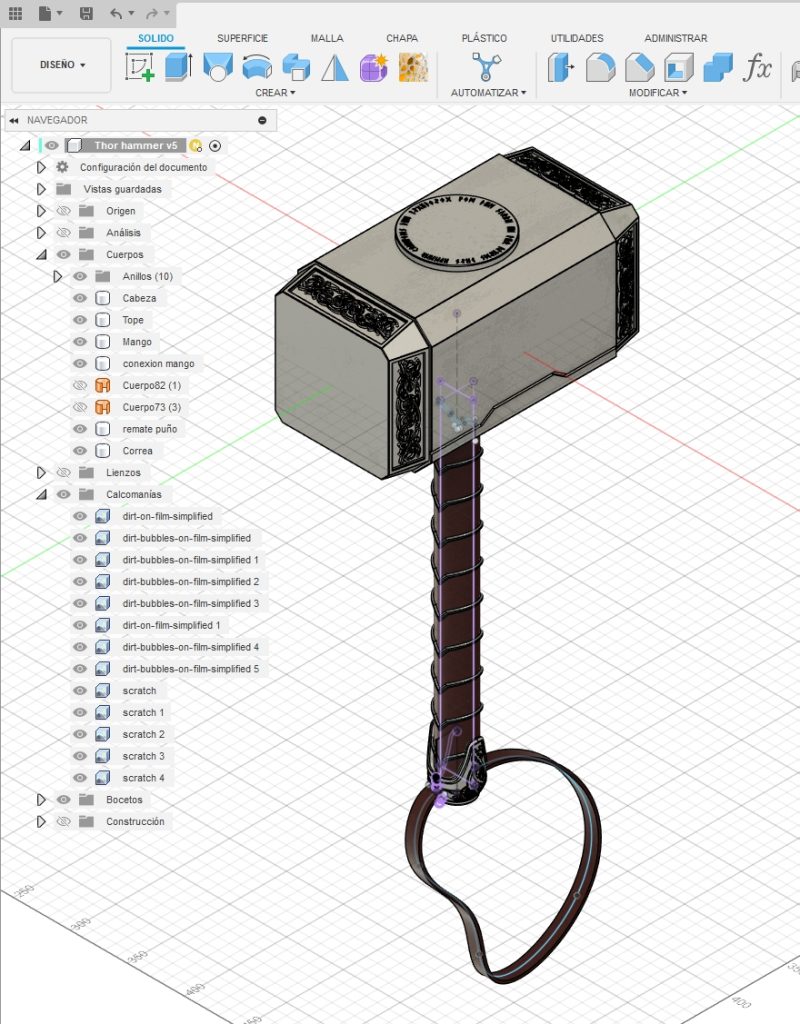Show the Cuerpo82 (1) body
Image resolution: width=800 pixels, height=1024 pixels.
coord(80,385)
